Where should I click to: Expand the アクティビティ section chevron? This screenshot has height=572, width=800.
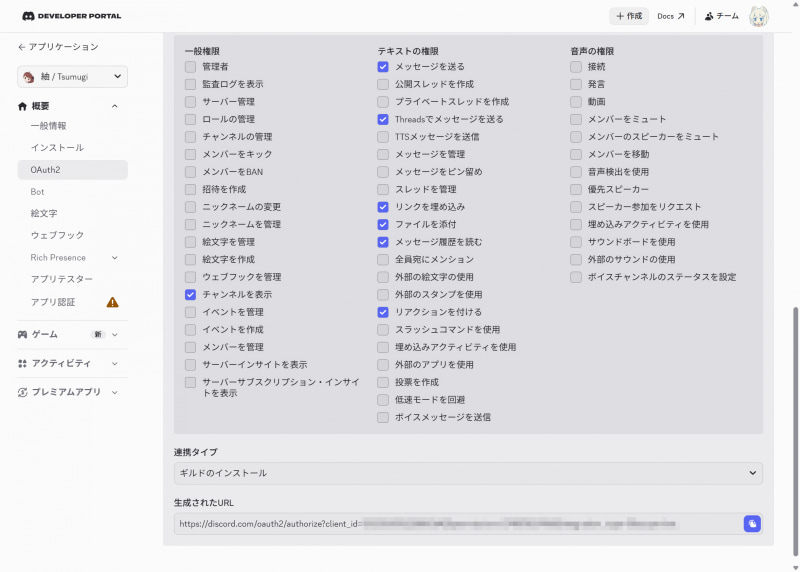click(x=115, y=363)
